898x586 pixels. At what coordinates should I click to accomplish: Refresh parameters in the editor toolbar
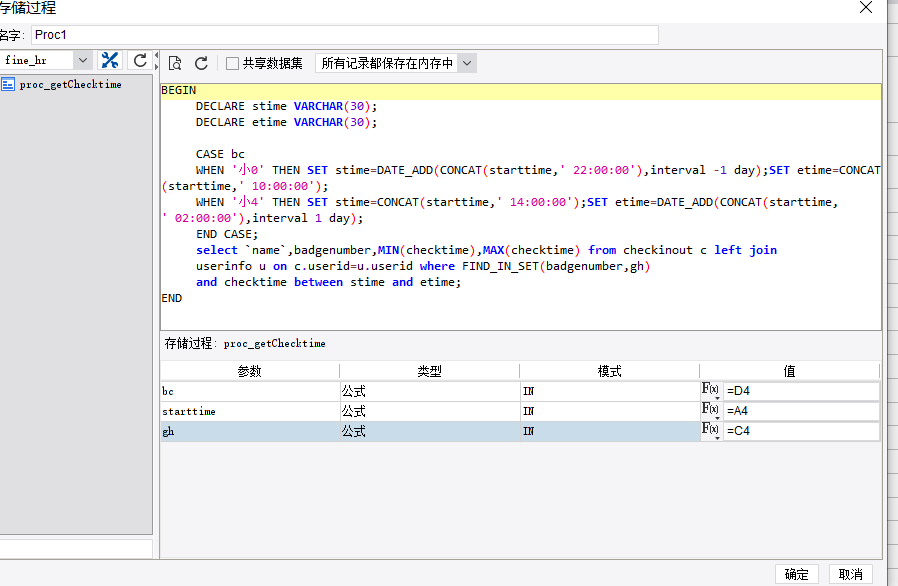coord(201,63)
